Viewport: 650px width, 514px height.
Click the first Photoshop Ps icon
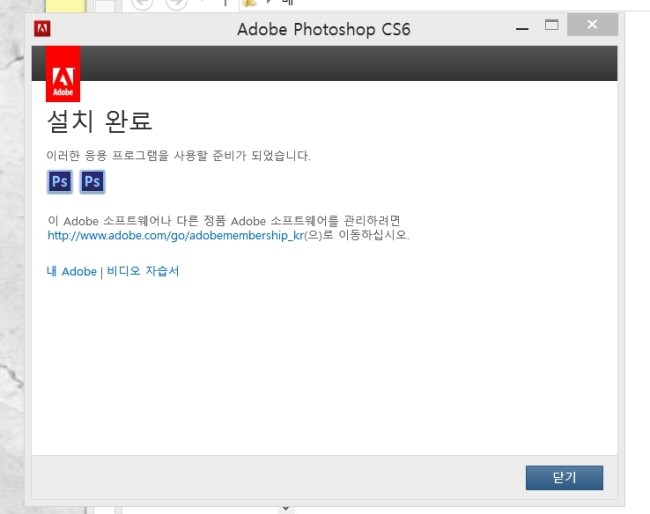[x=60, y=182]
